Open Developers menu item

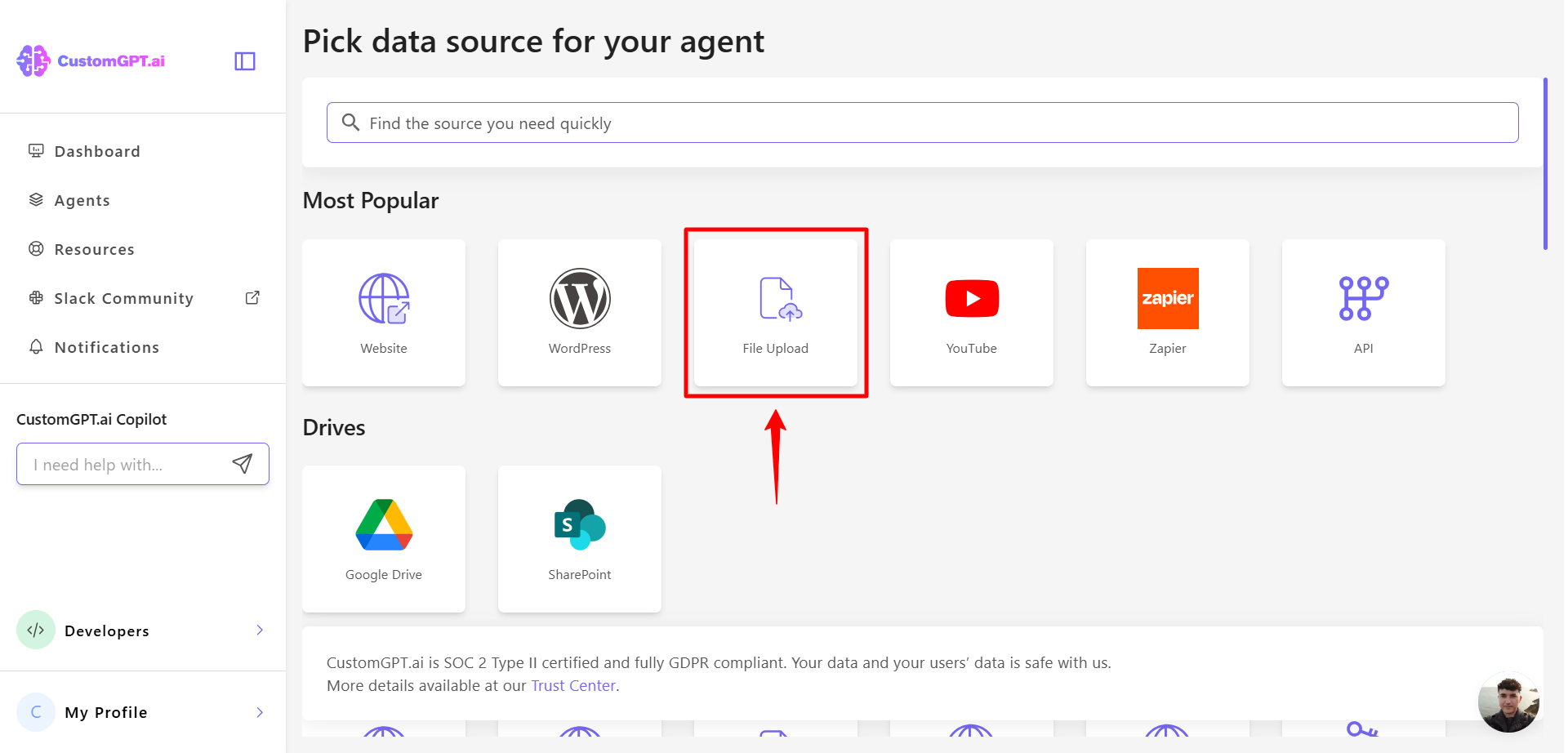click(x=143, y=630)
